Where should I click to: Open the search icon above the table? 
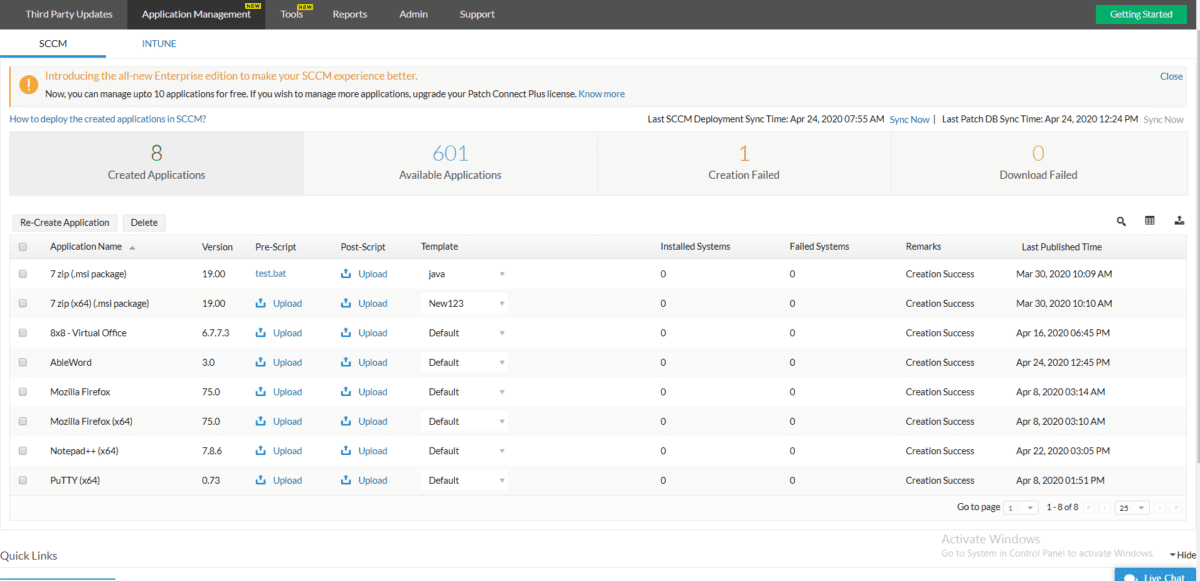(x=1121, y=222)
